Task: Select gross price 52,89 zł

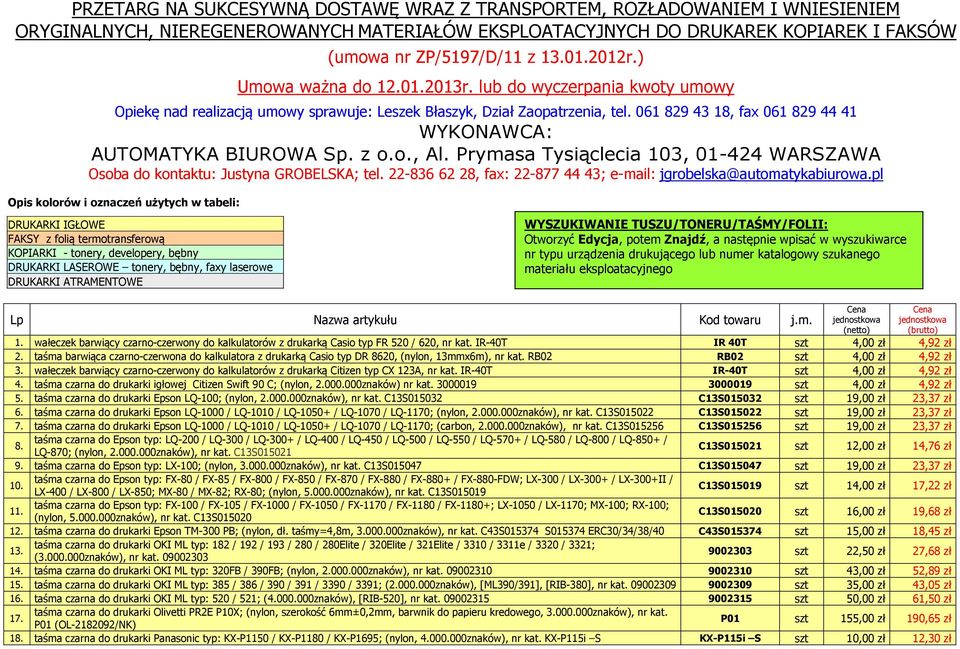Action: click(x=922, y=571)
